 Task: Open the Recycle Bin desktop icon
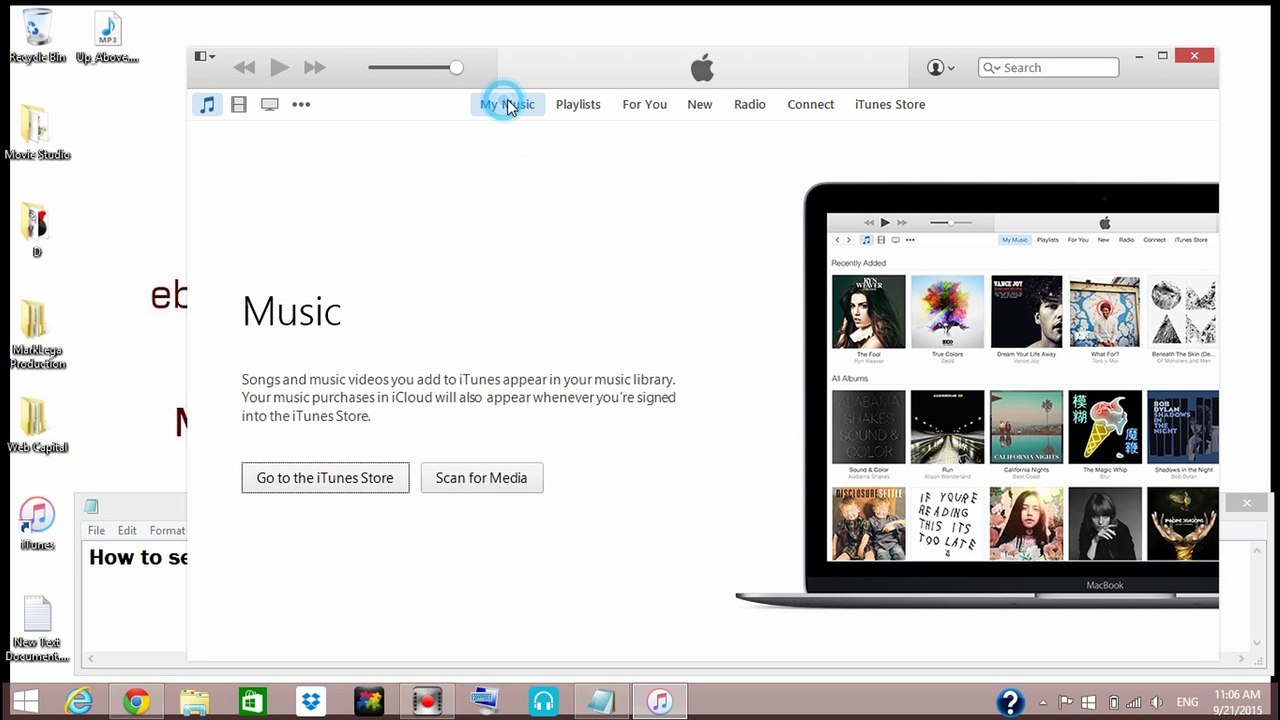37,36
